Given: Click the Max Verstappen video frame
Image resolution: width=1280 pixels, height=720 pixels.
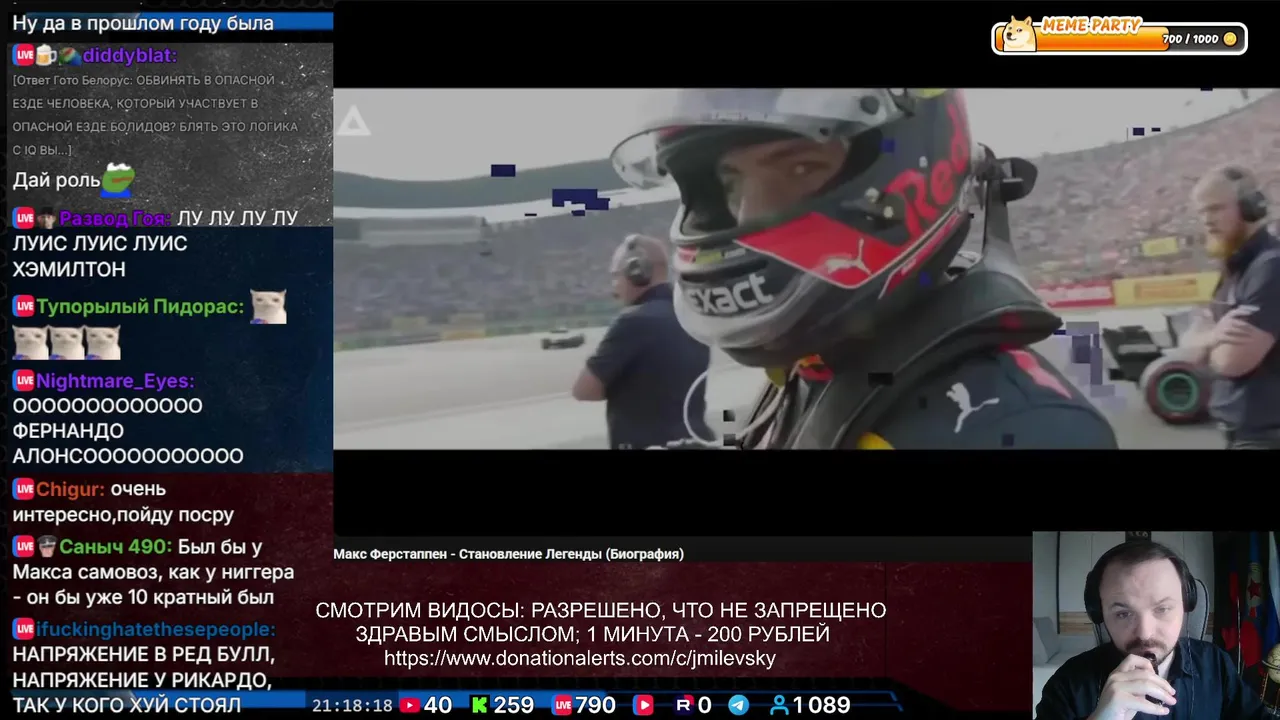Looking at the screenshot, I should click(x=806, y=269).
